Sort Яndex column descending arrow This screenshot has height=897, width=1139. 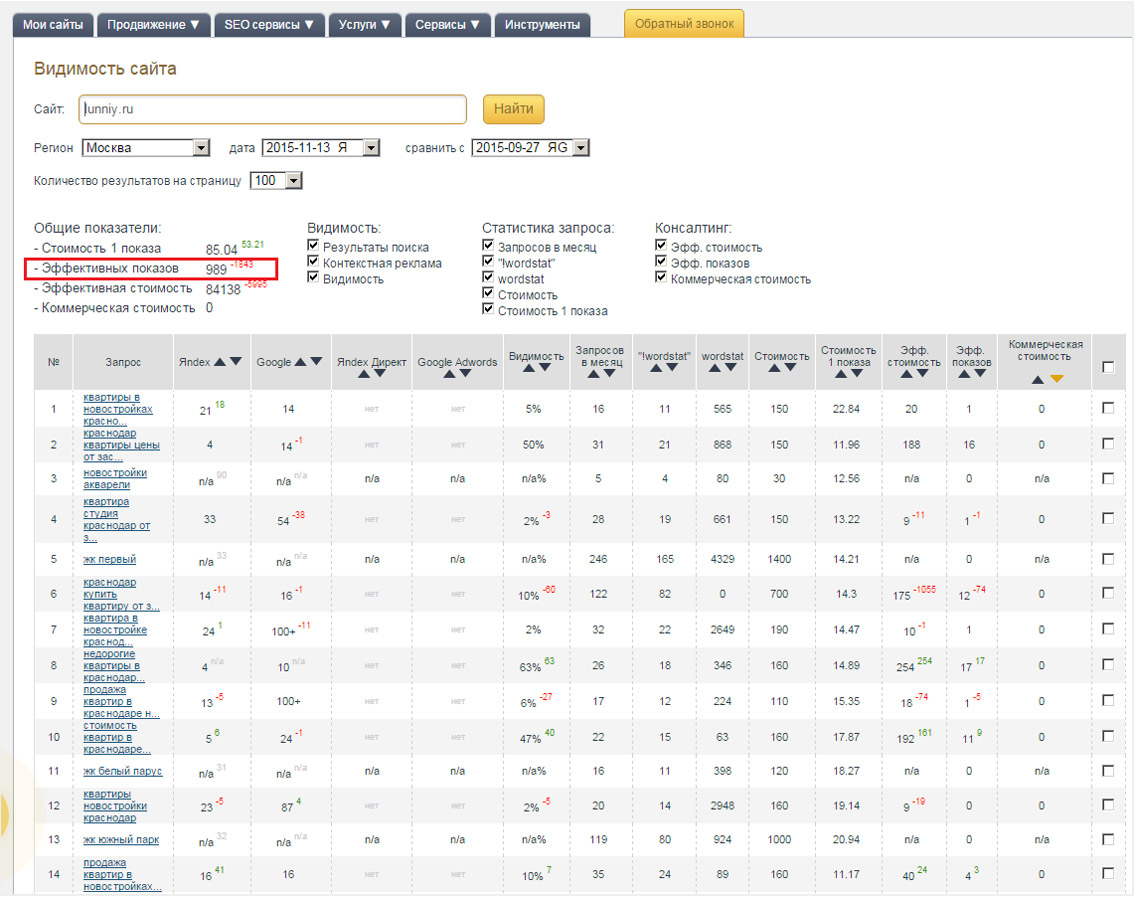[x=236, y=362]
